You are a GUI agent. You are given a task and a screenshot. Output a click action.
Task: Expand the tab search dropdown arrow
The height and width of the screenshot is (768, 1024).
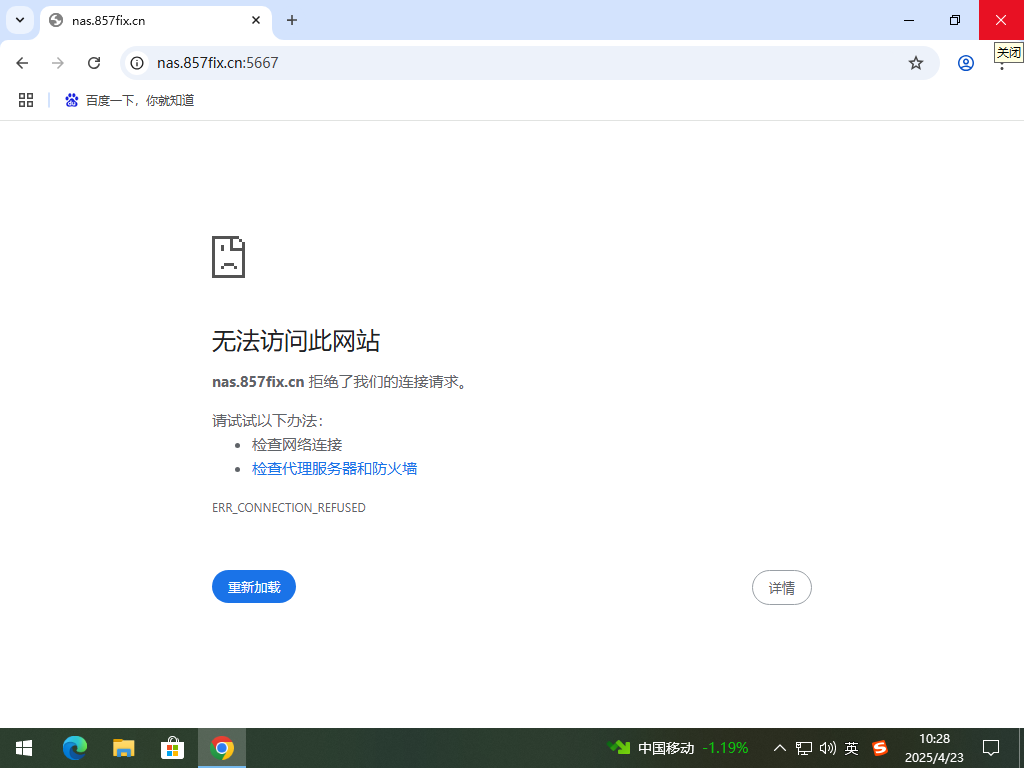coord(20,20)
